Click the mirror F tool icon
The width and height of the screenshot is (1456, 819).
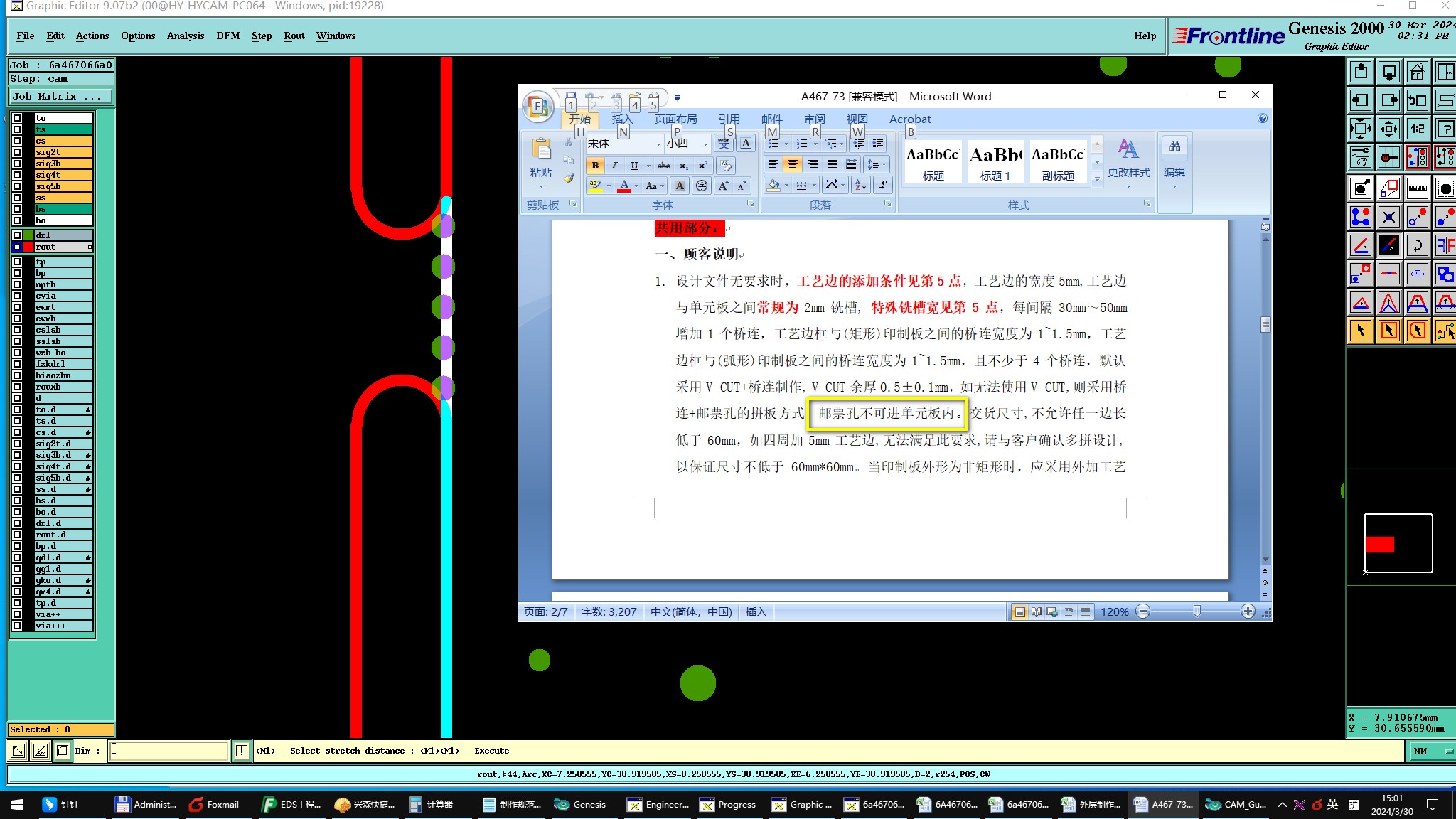point(1445,245)
